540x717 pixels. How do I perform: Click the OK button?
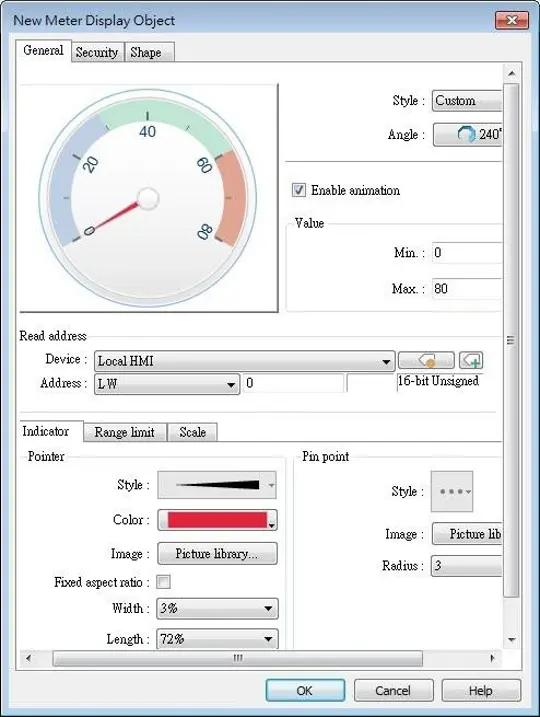305,690
